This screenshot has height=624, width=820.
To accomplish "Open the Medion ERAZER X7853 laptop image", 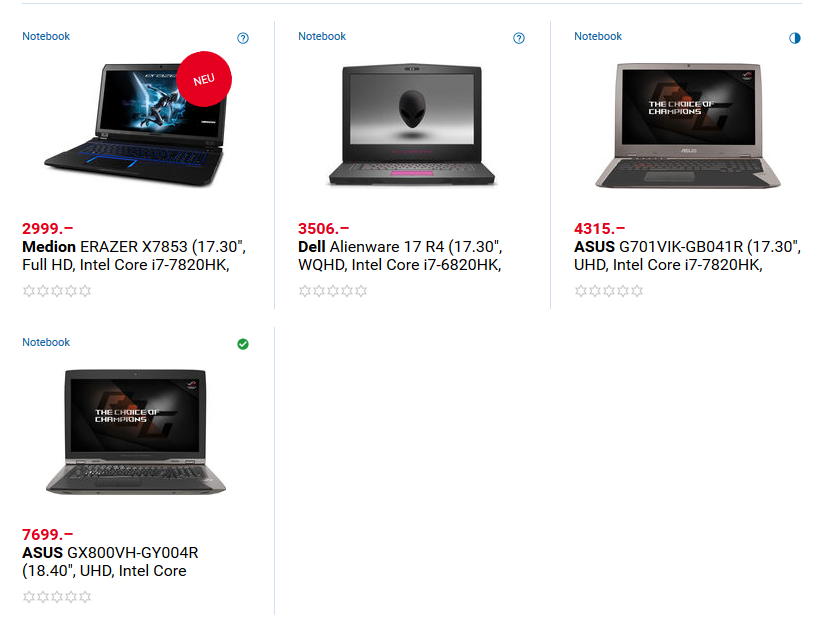I will click(134, 124).
